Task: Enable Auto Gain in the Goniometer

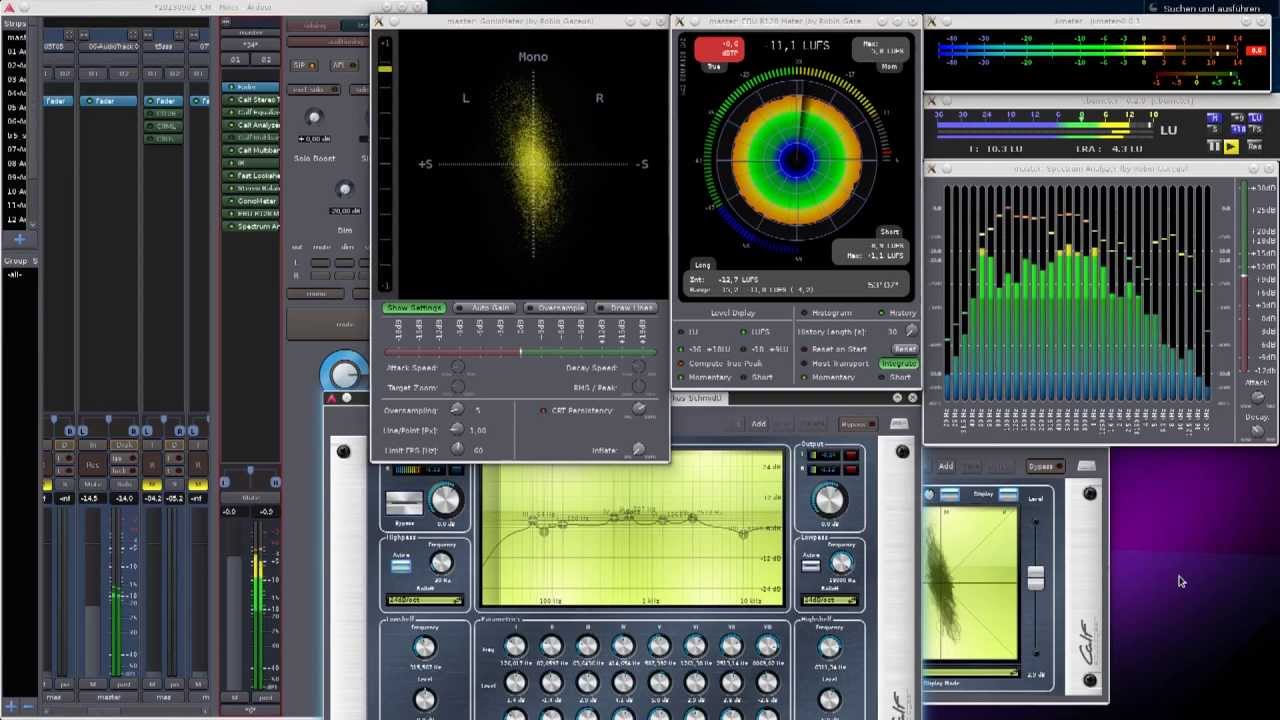Action: (x=485, y=308)
